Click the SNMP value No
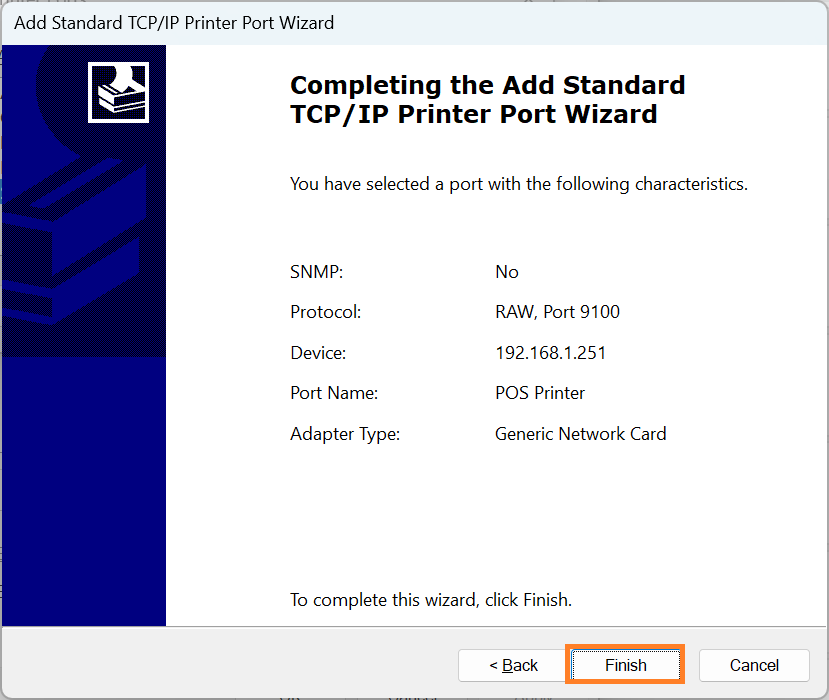 (x=507, y=272)
